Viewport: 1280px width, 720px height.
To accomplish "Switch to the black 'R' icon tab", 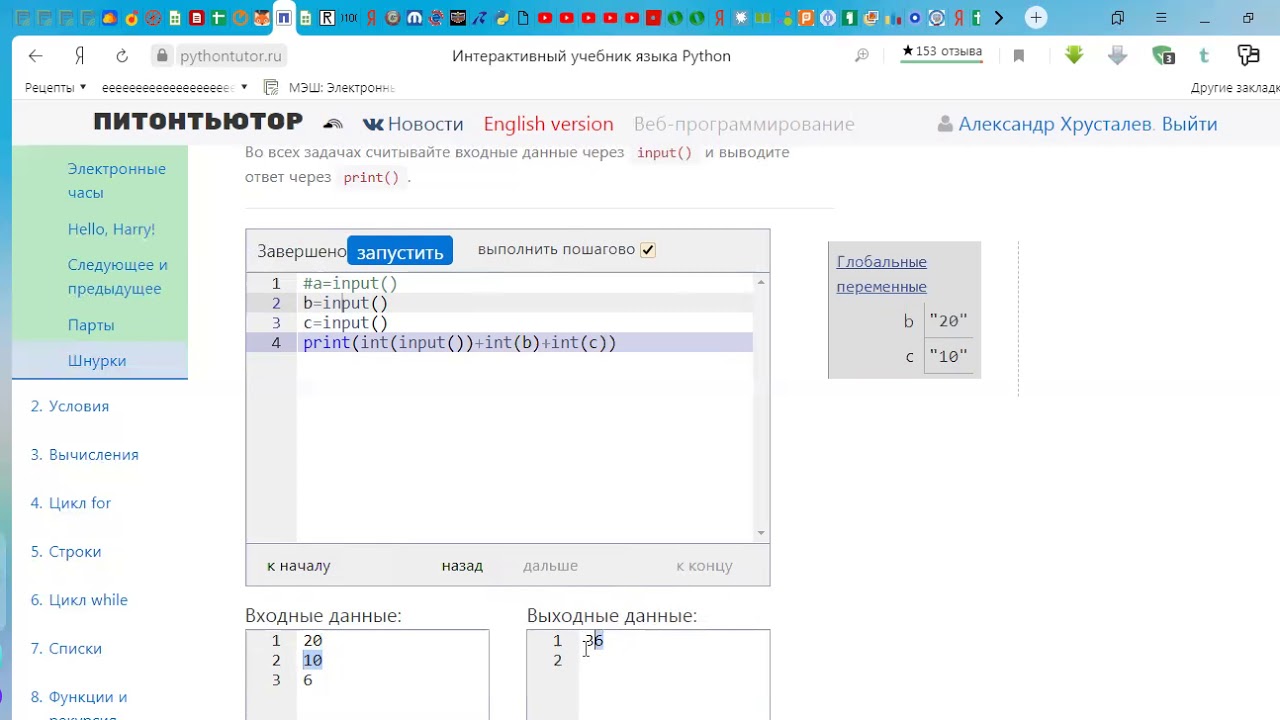I will [327, 18].
